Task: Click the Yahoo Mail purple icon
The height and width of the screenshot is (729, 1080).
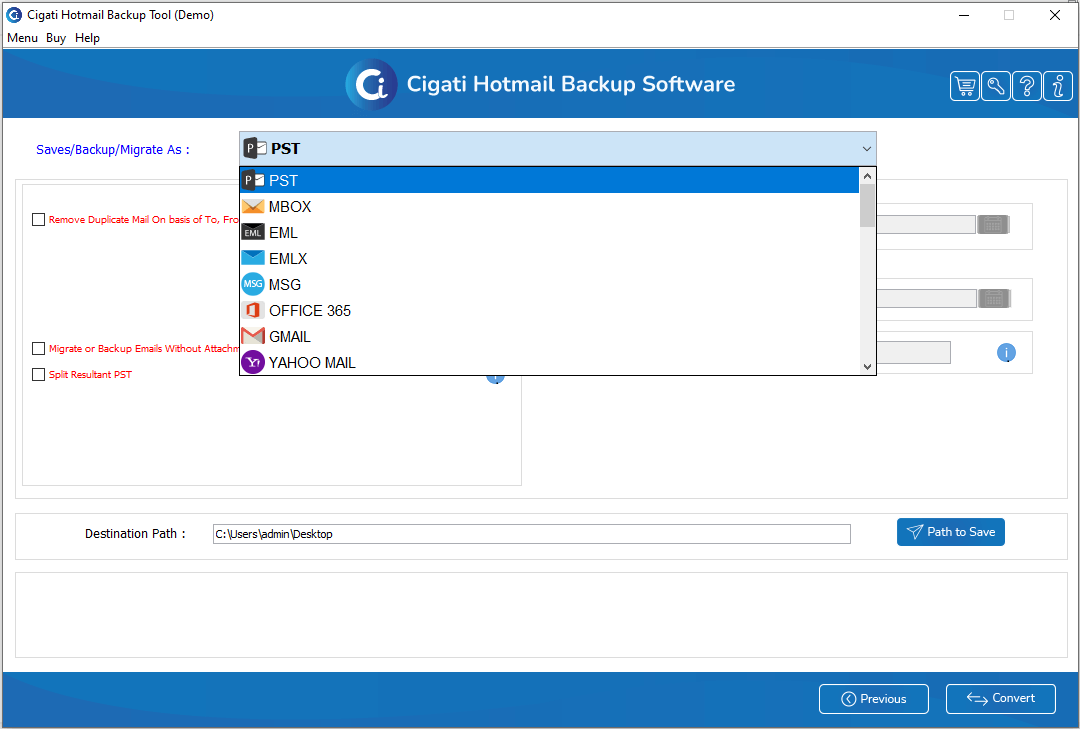Action: click(253, 362)
